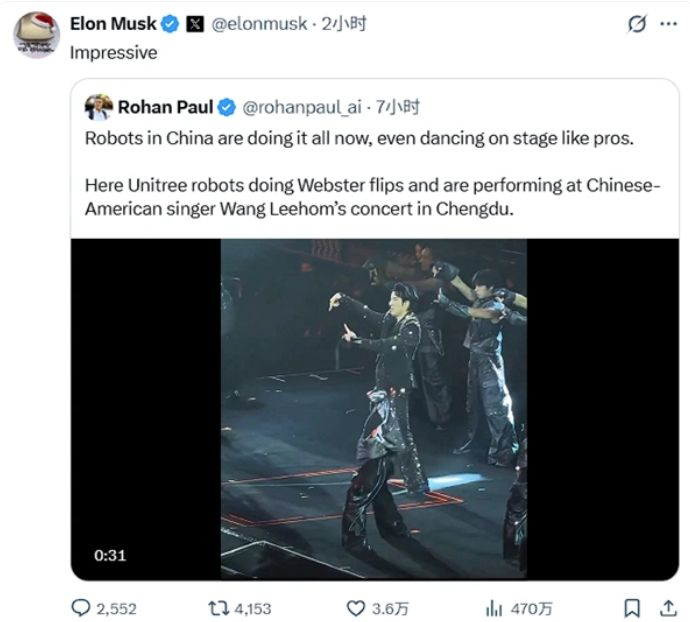Play the embedded concert video

click(374, 408)
